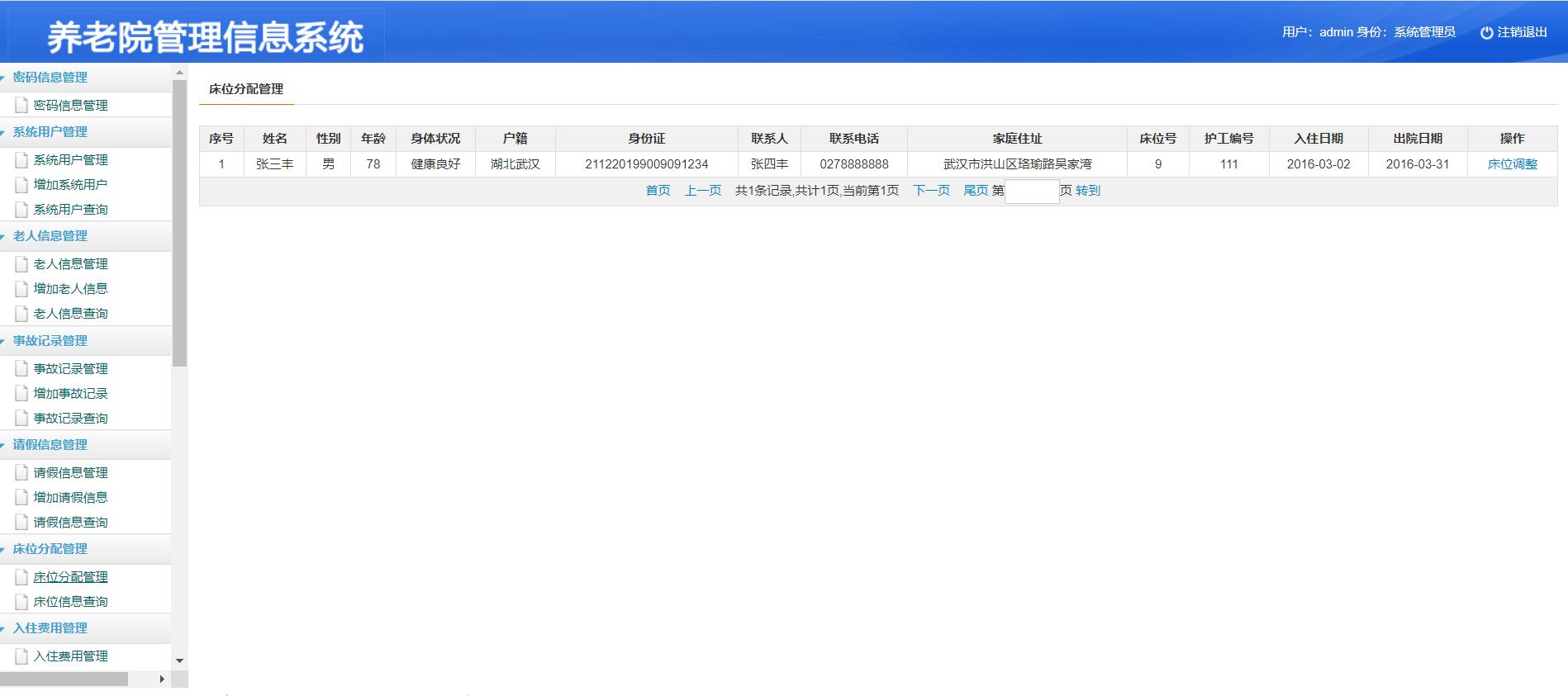Click sidebar horizontal scrollbar right arrow
Screen dimensions: 1568x696
tap(162, 679)
